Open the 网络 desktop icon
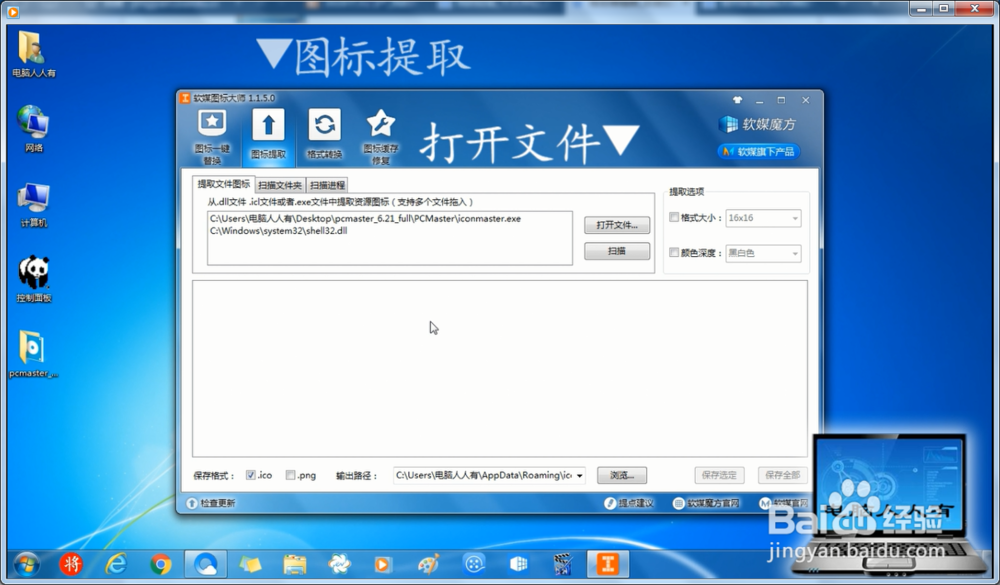Image resolution: width=1000 pixels, height=585 pixels. [x=33, y=129]
